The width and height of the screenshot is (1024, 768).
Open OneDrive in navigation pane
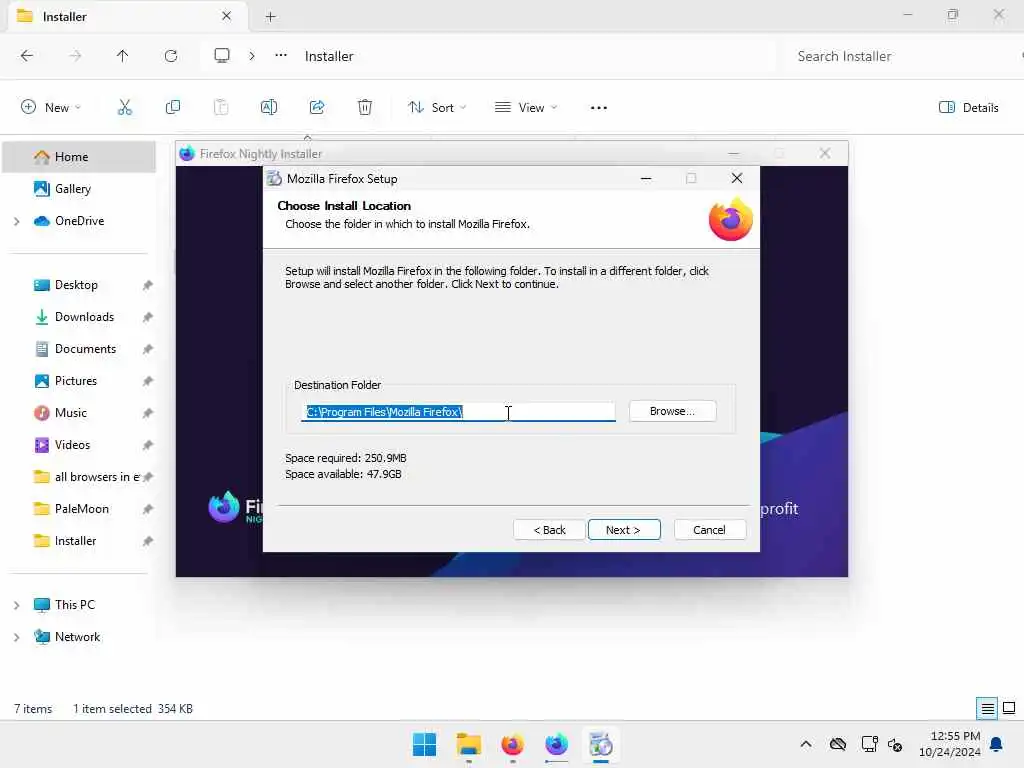pyautogui.click(x=79, y=221)
